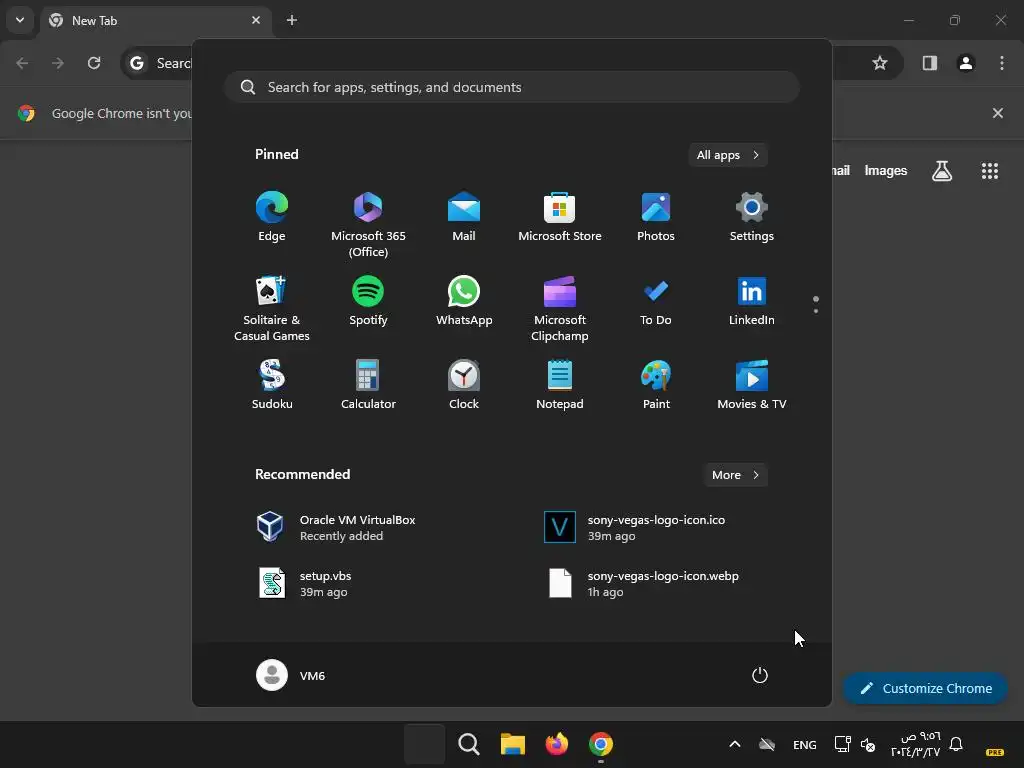Open Solitaire & Casual Games
The height and width of the screenshot is (768, 1024).
click(x=272, y=308)
